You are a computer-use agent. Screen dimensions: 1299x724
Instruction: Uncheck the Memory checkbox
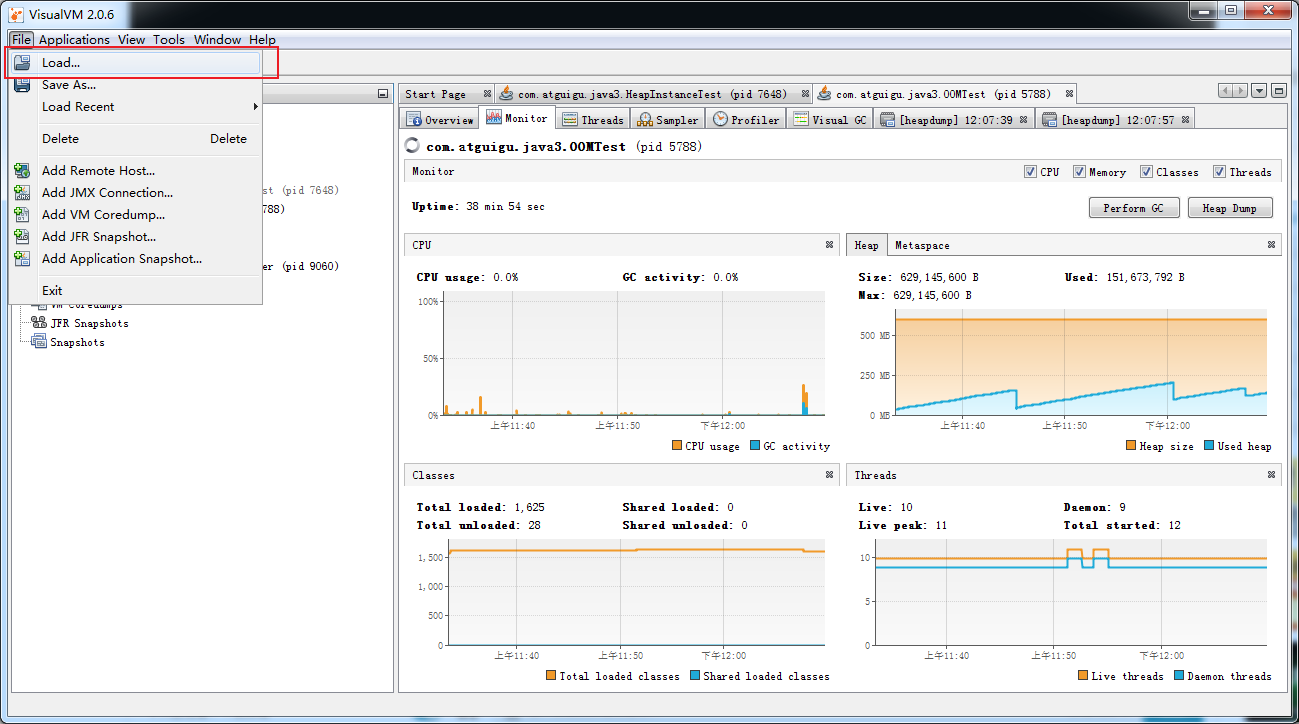click(x=1079, y=172)
